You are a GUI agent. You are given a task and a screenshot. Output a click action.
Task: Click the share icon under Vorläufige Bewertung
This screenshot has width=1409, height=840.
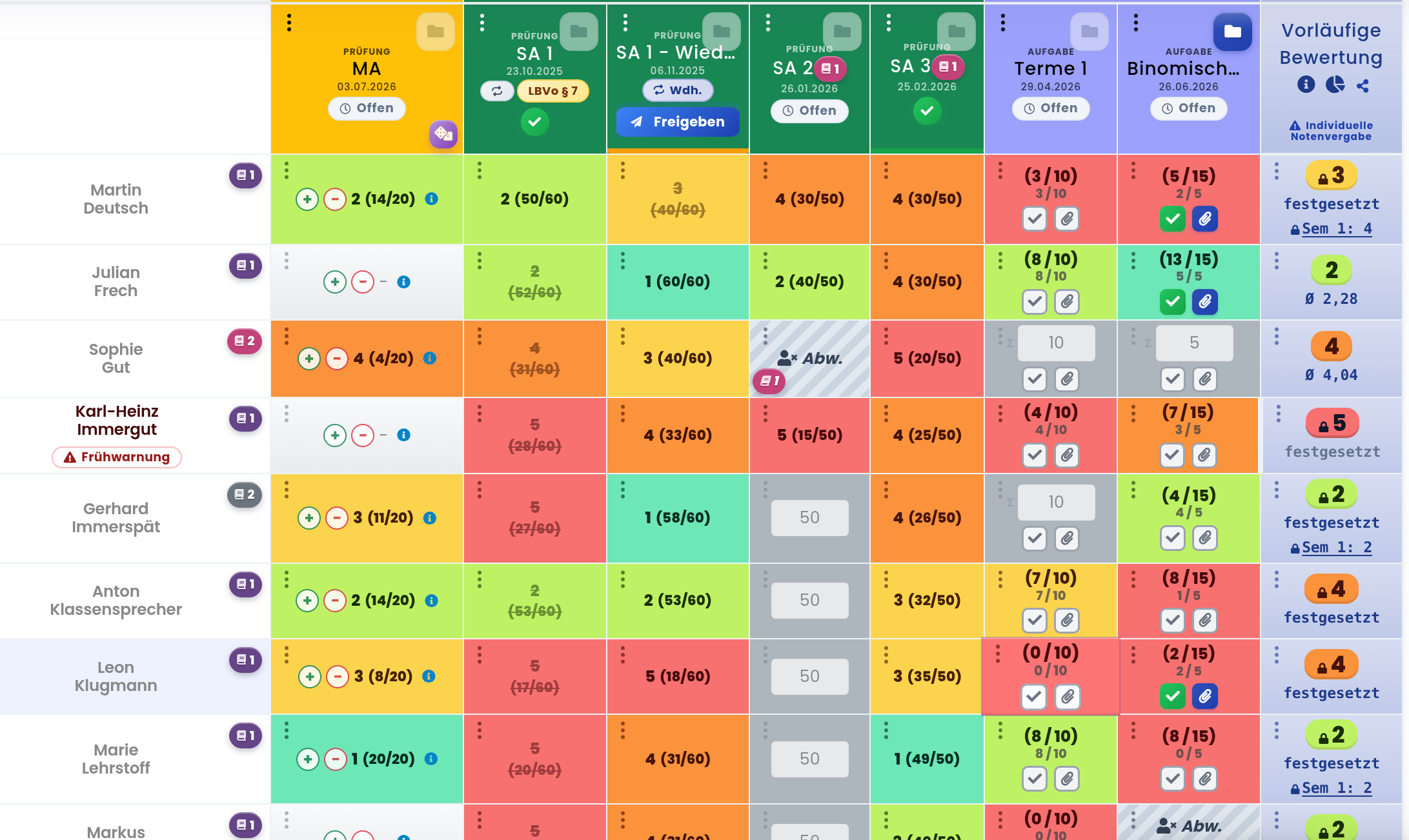pyautogui.click(x=1363, y=86)
